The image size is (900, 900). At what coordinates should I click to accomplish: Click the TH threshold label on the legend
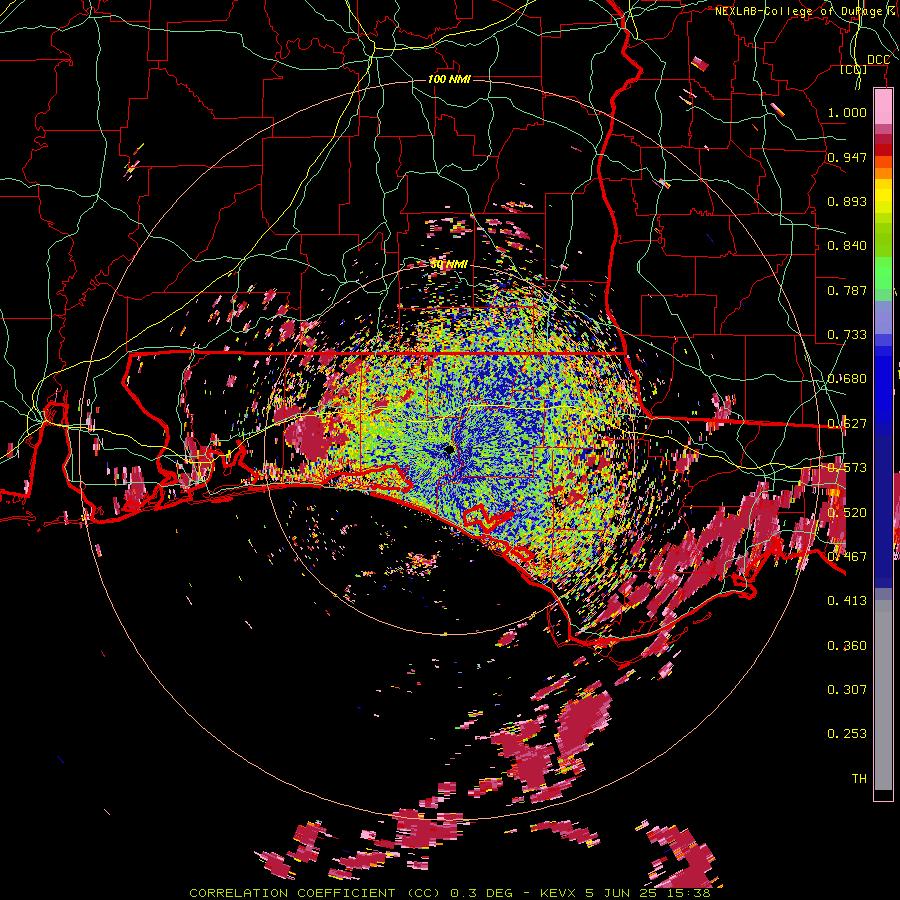click(x=859, y=779)
